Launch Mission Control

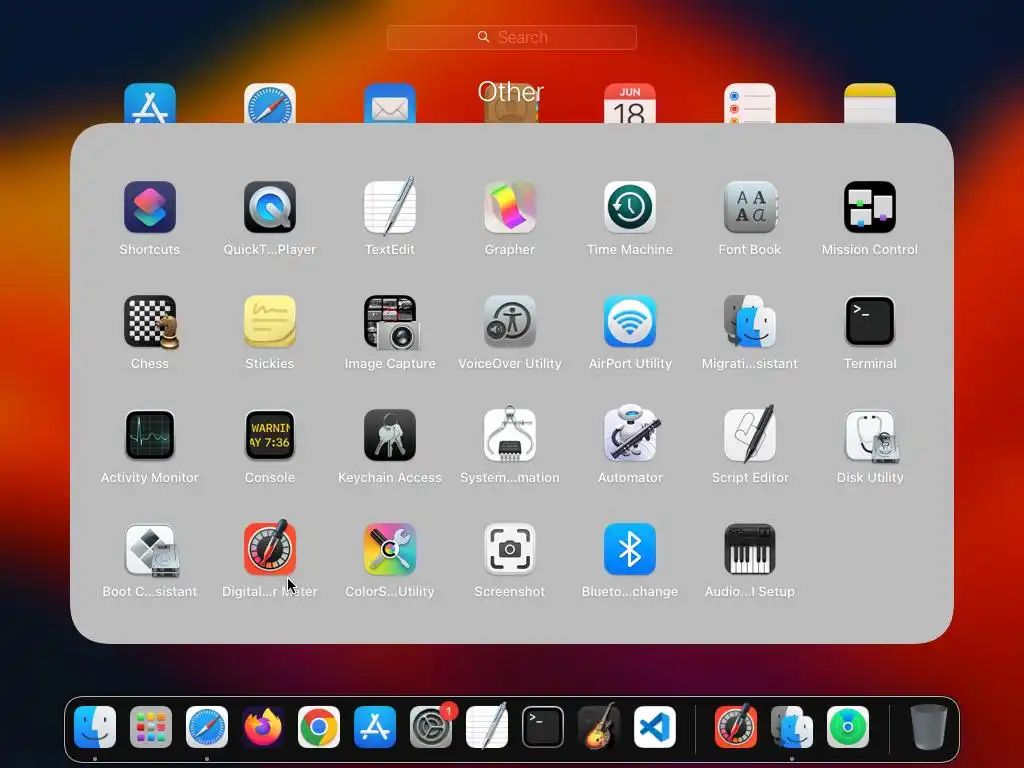(x=870, y=208)
